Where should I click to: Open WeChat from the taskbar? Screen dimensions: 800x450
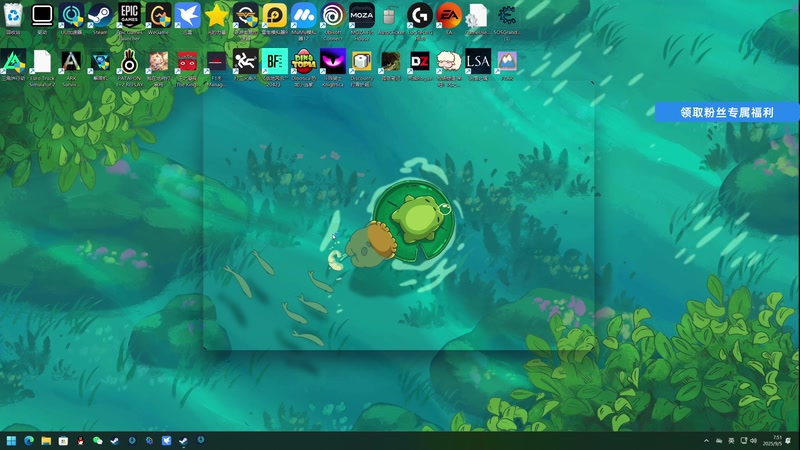click(x=97, y=440)
